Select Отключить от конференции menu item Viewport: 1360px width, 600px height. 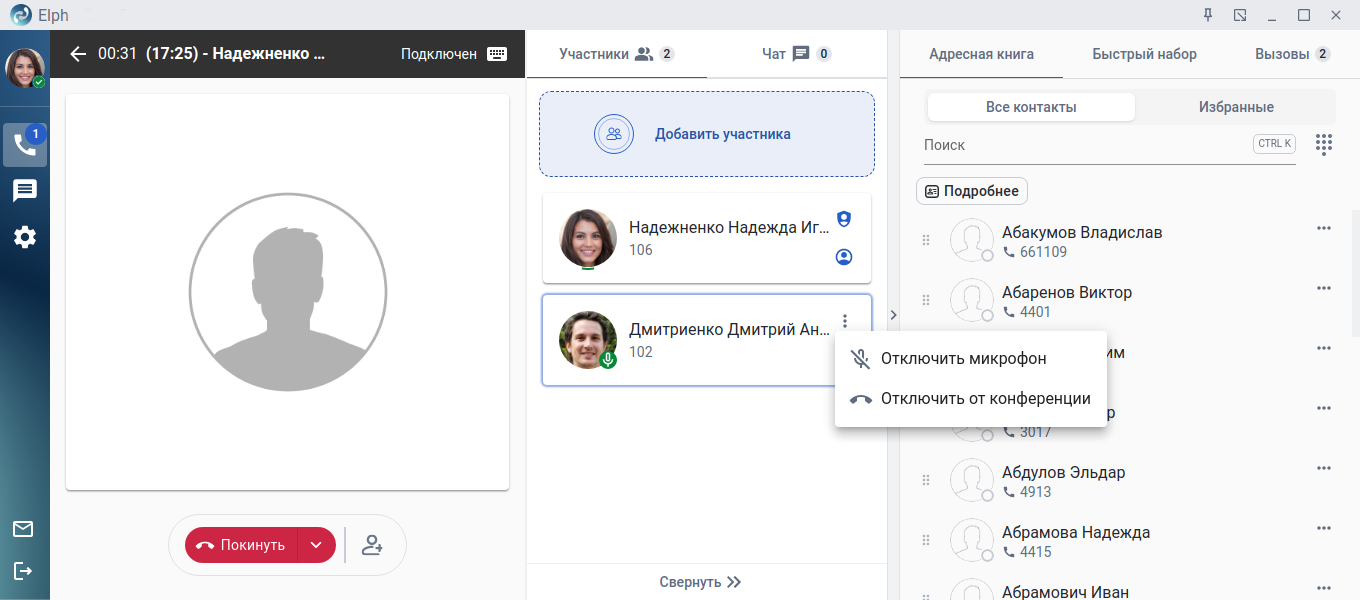985,398
